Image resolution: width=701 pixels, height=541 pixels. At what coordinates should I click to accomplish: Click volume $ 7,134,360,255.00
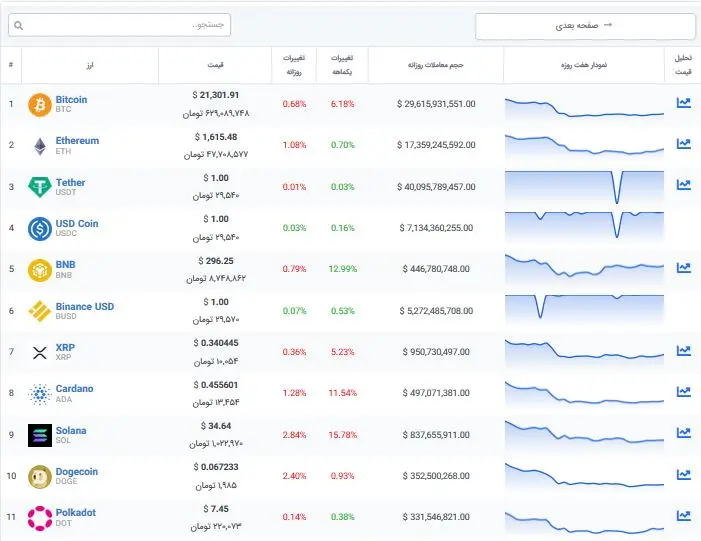pos(436,228)
